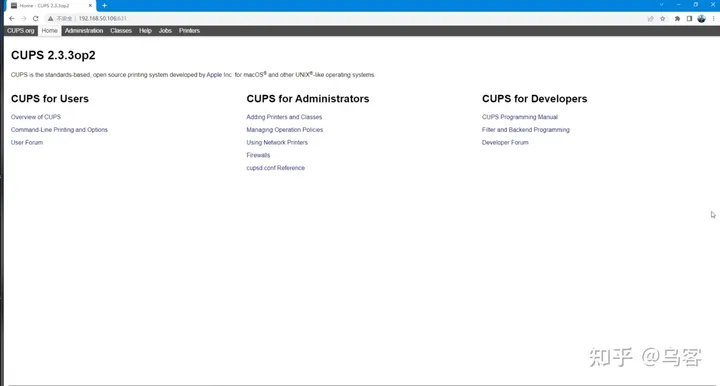
Task: Bookmark this page with the star icon
Action: pos(663,19)
